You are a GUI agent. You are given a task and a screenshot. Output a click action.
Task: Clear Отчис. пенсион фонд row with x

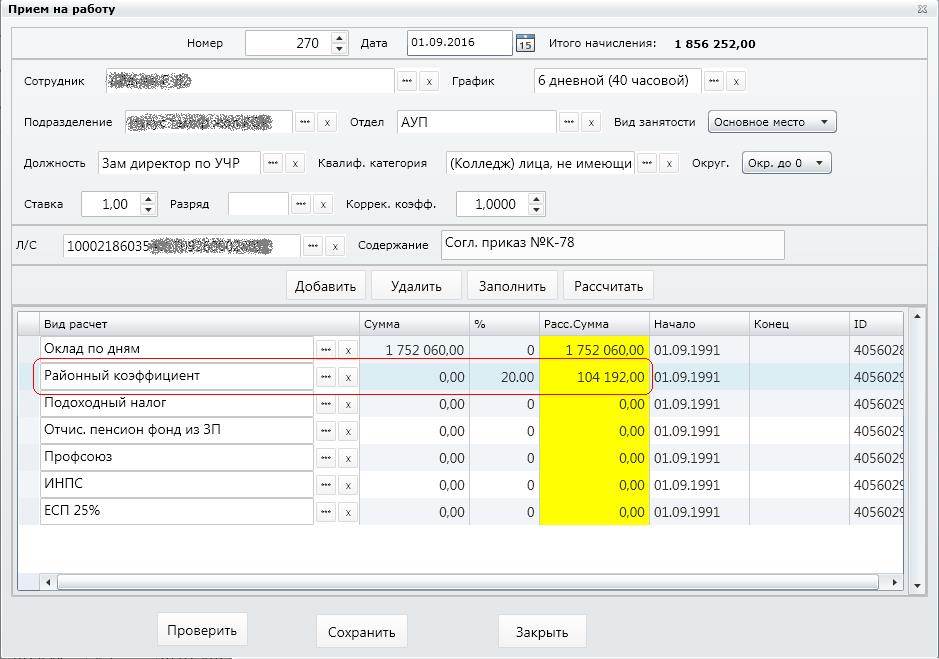click(348, 431)
